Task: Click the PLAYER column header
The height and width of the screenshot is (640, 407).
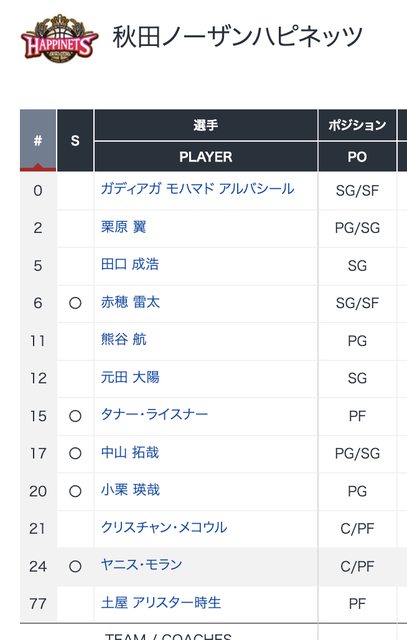Action: coord(206,157)
